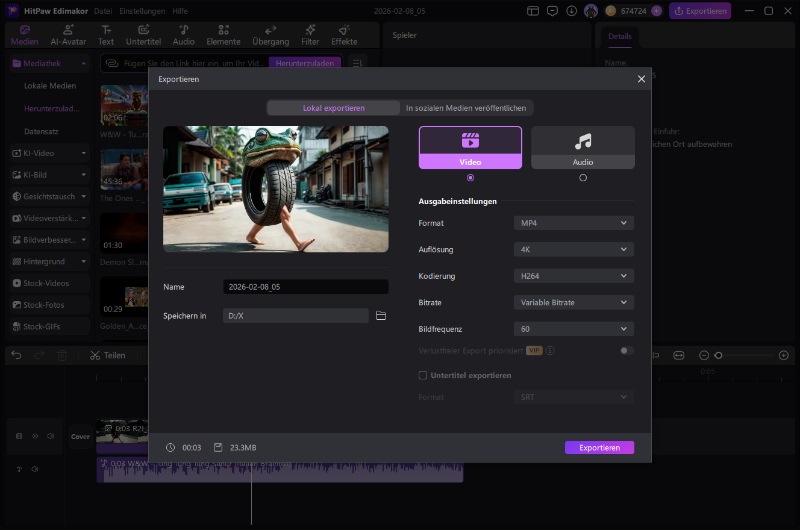
Task: Enable the Untertitel exportieren checkbox
Action: coord(423,375)
